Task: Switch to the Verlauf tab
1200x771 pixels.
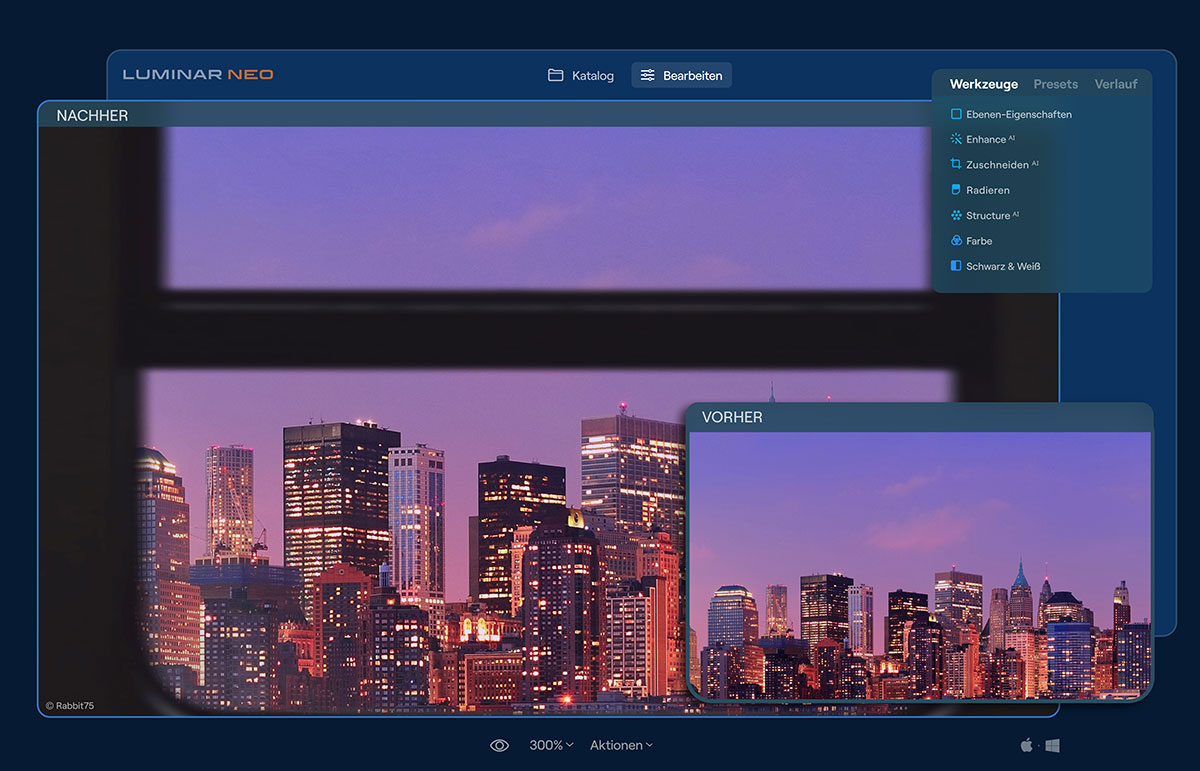Action: [x=1116, y=84]
